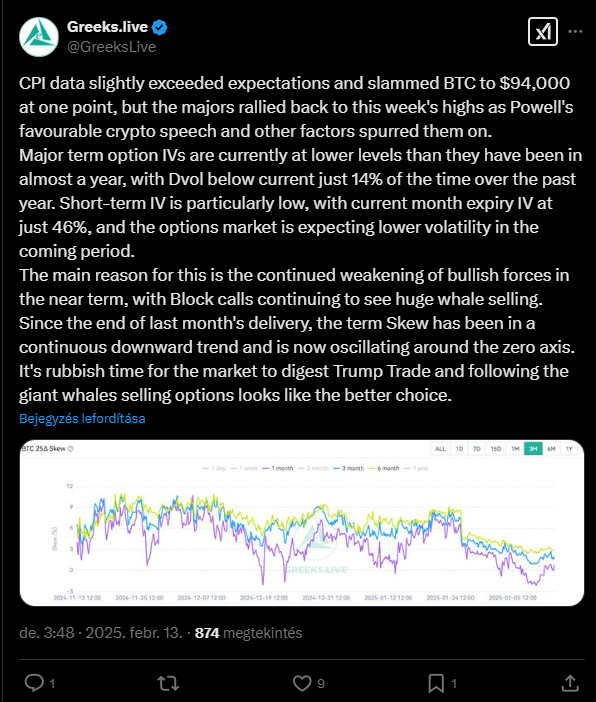Open the three-dot more options menu

coord(575,31)
